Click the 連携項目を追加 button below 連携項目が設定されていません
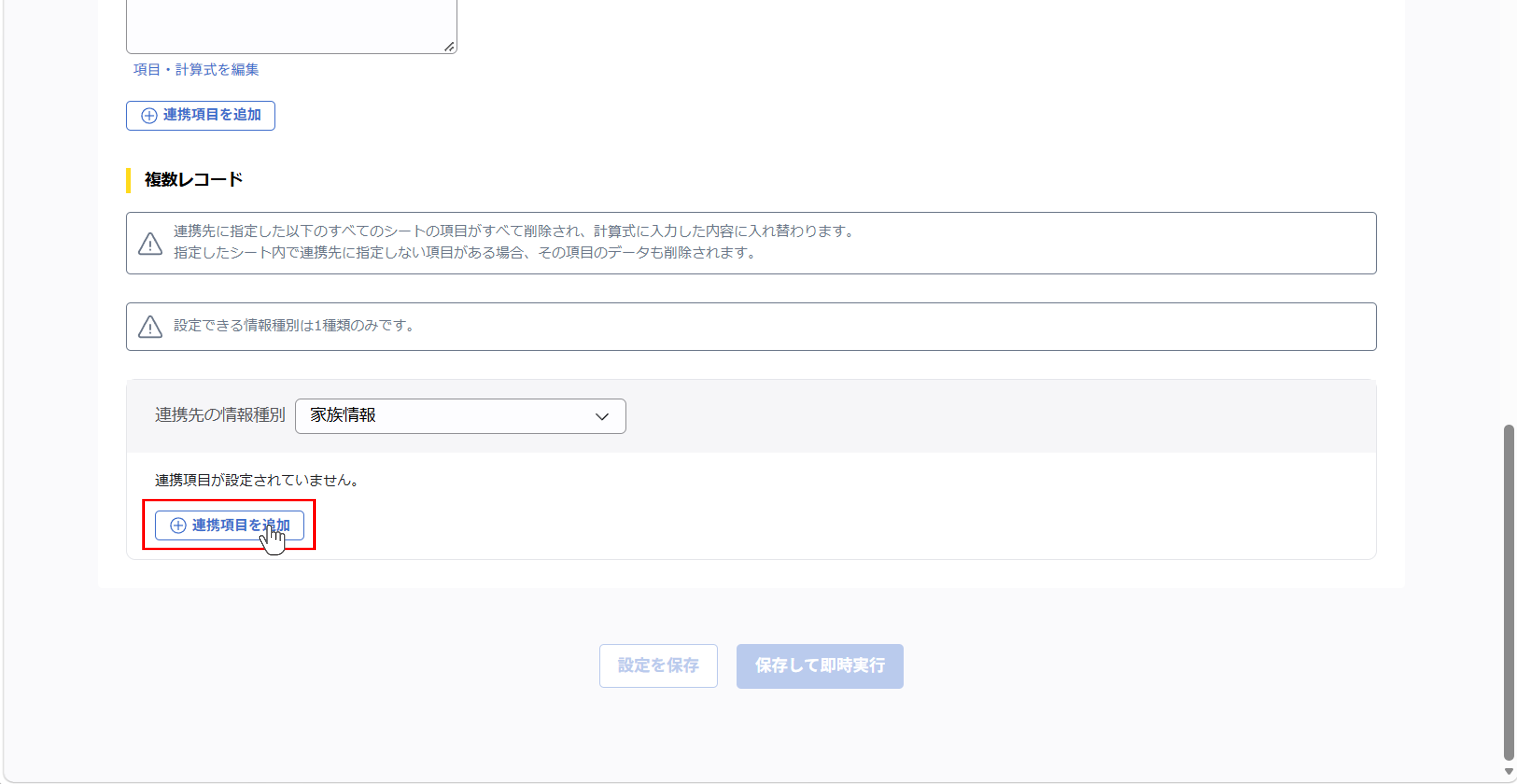1517x784 pixels. click(229, 525)
